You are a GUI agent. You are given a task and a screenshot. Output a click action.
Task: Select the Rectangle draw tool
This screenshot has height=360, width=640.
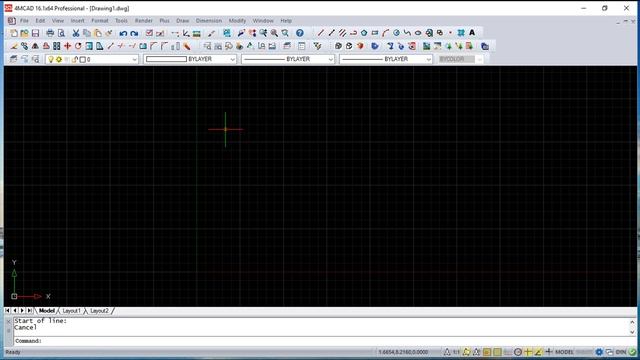click(x=375, y=33)
